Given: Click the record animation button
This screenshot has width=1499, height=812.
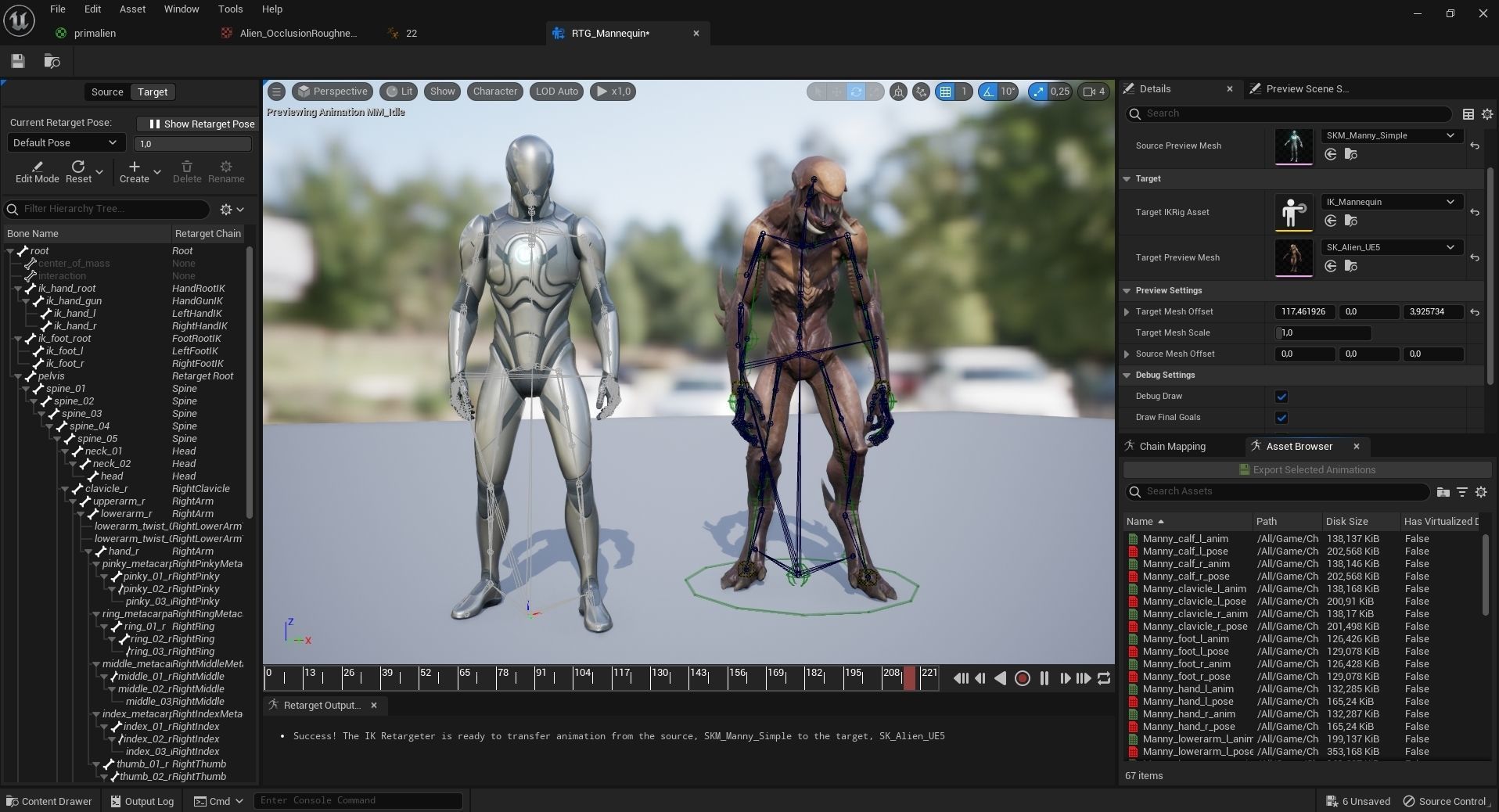Looking at the screenshot, I should click(x=1022, y=678).
